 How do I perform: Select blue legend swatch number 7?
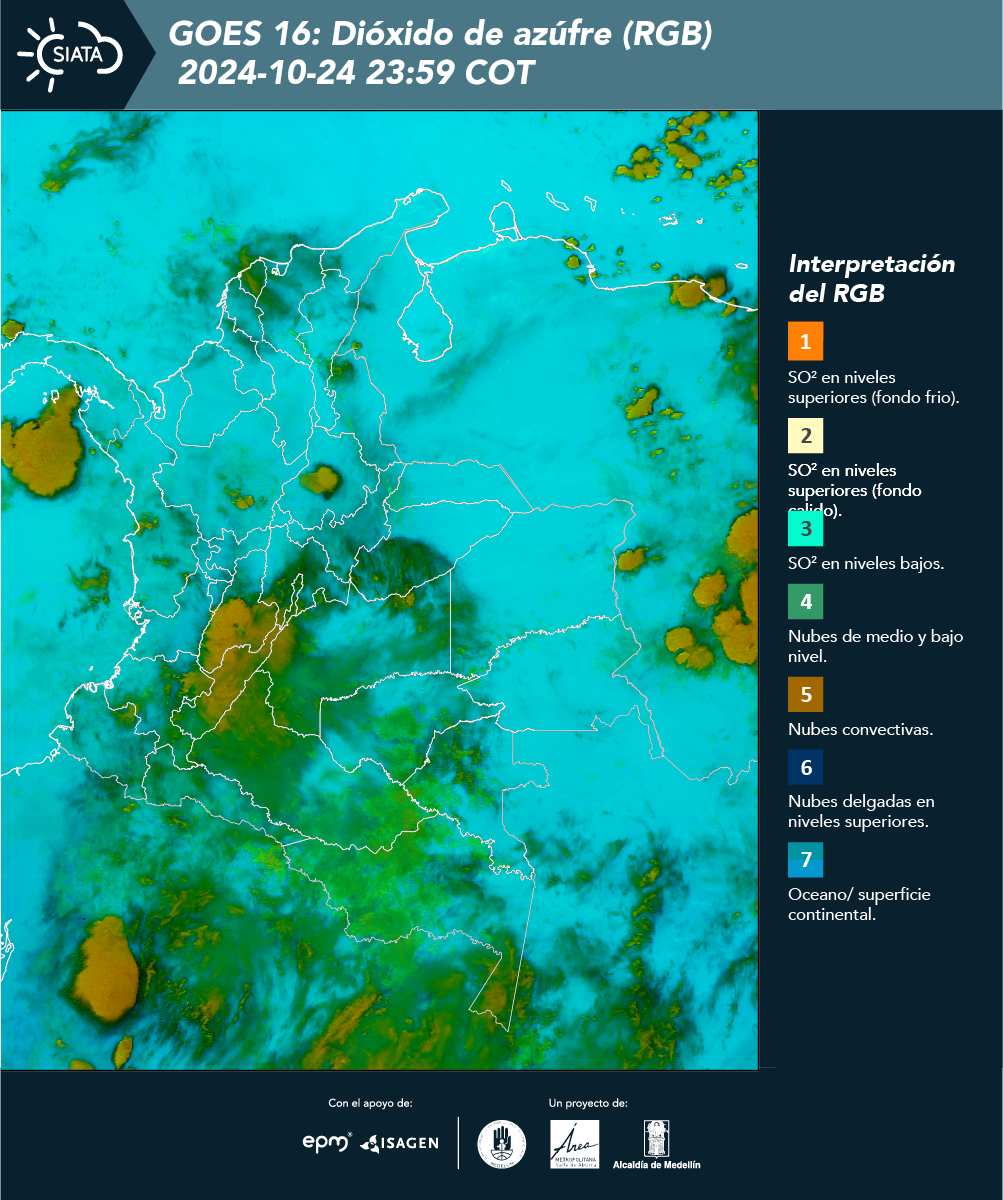click(x=806, y=860)
